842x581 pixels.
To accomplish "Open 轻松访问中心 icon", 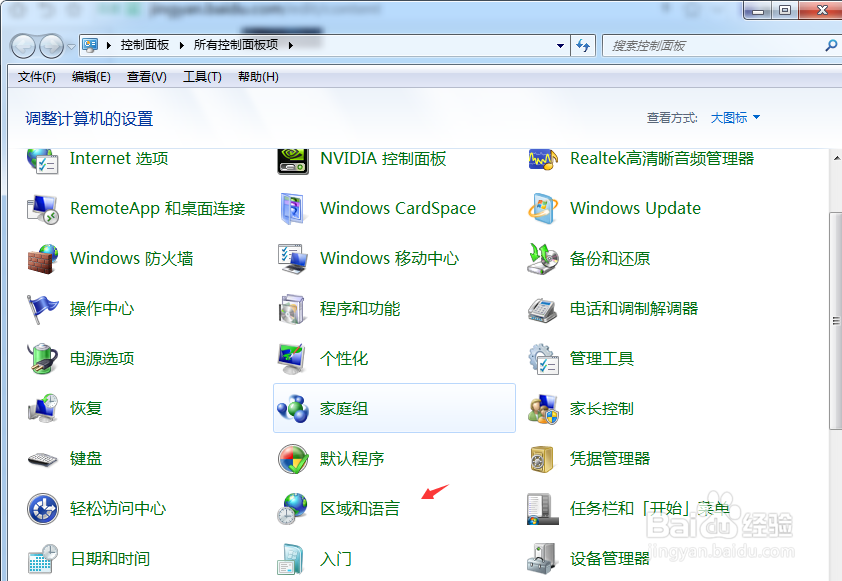I will [43, 509].
